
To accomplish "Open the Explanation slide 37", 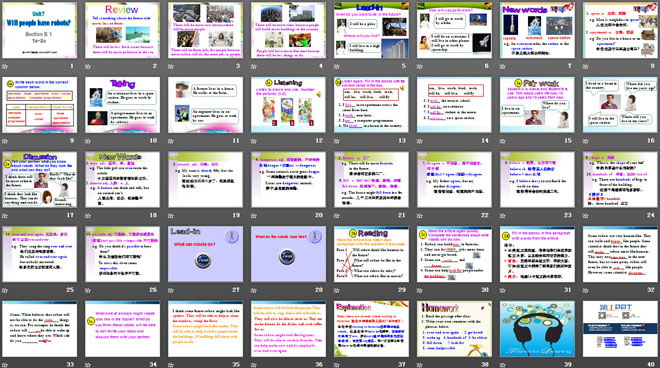I will 371,329.
